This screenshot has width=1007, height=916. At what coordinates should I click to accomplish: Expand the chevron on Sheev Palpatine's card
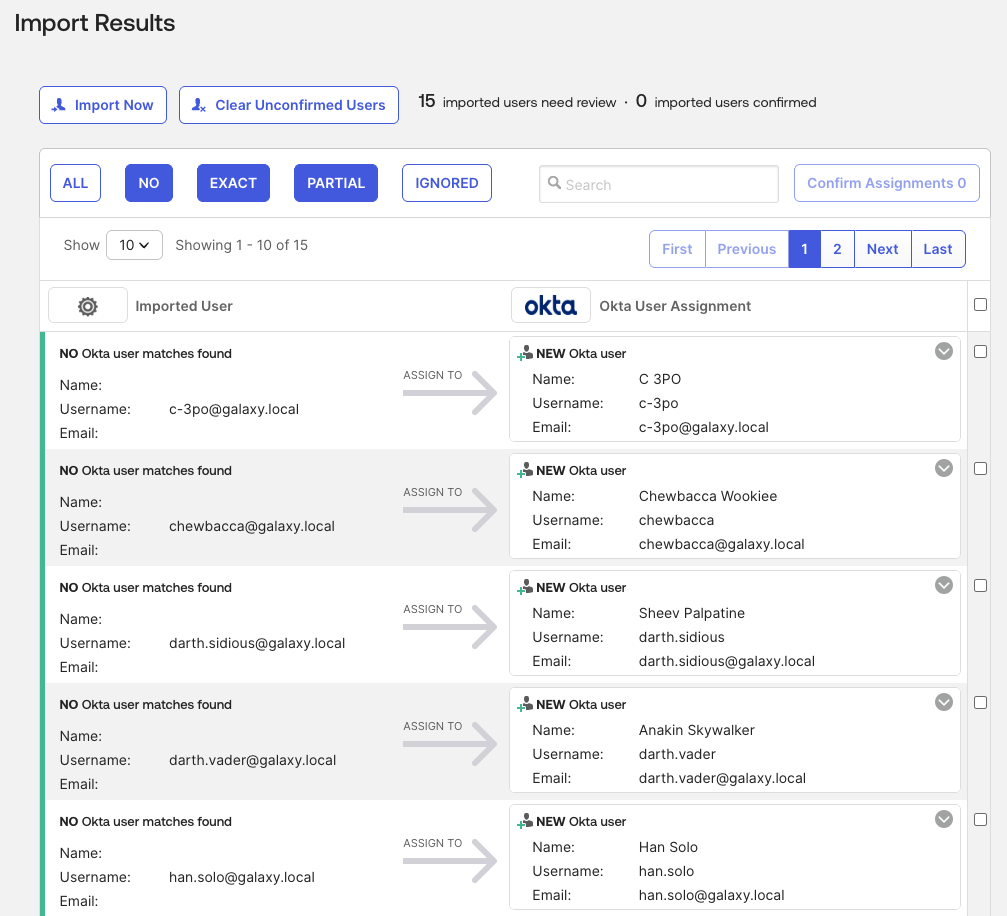(x=943, y=584)
